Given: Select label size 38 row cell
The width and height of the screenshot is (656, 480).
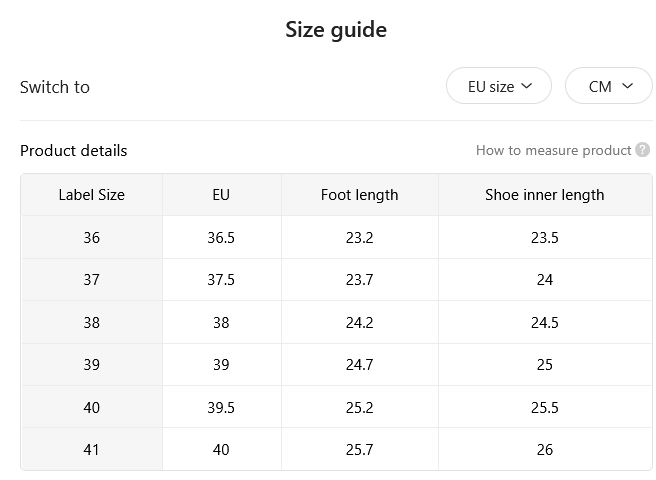Looking at the screenshot, I should (92, 322).
